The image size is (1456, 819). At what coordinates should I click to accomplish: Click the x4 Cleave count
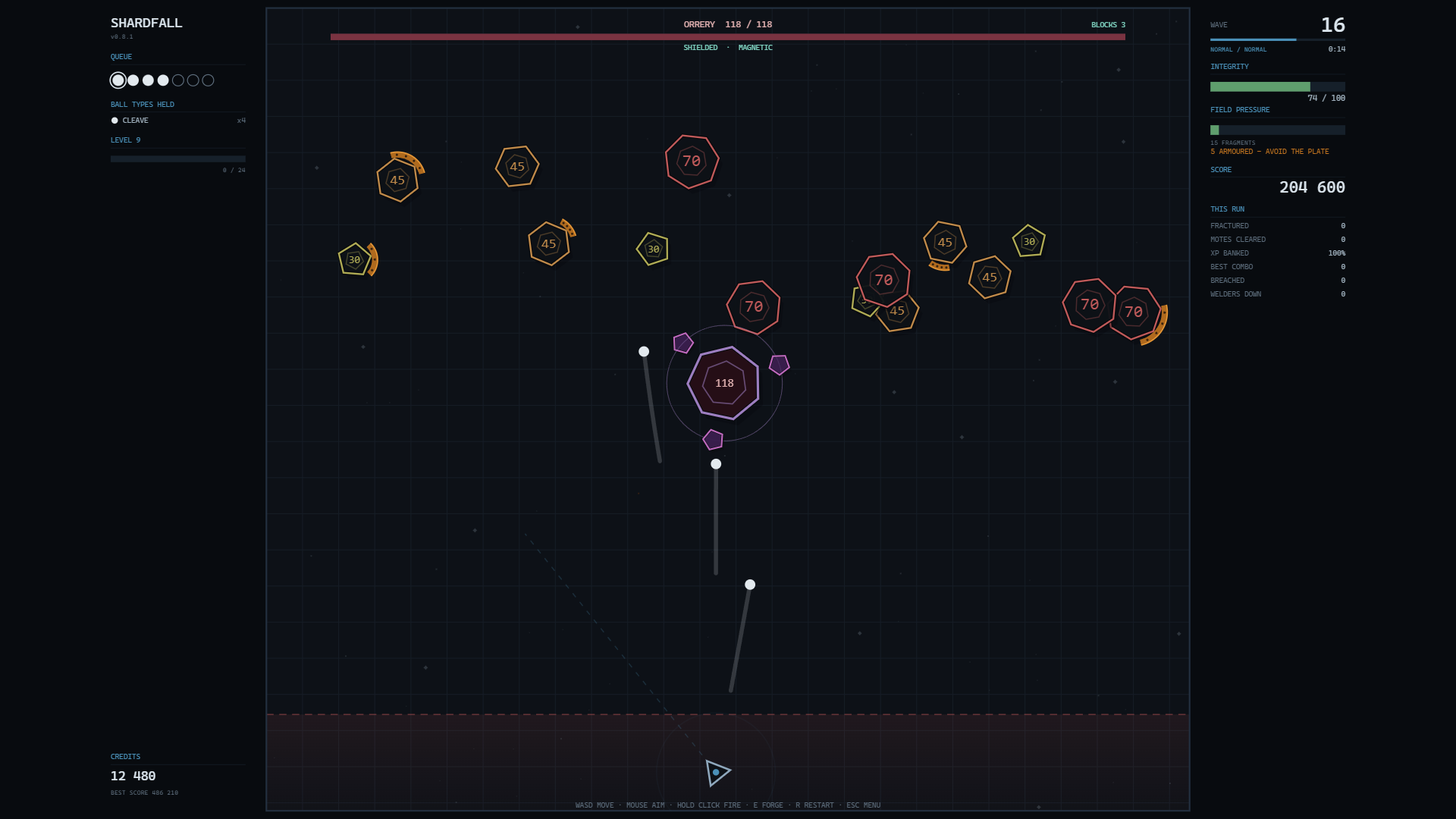tap(241, 121)
